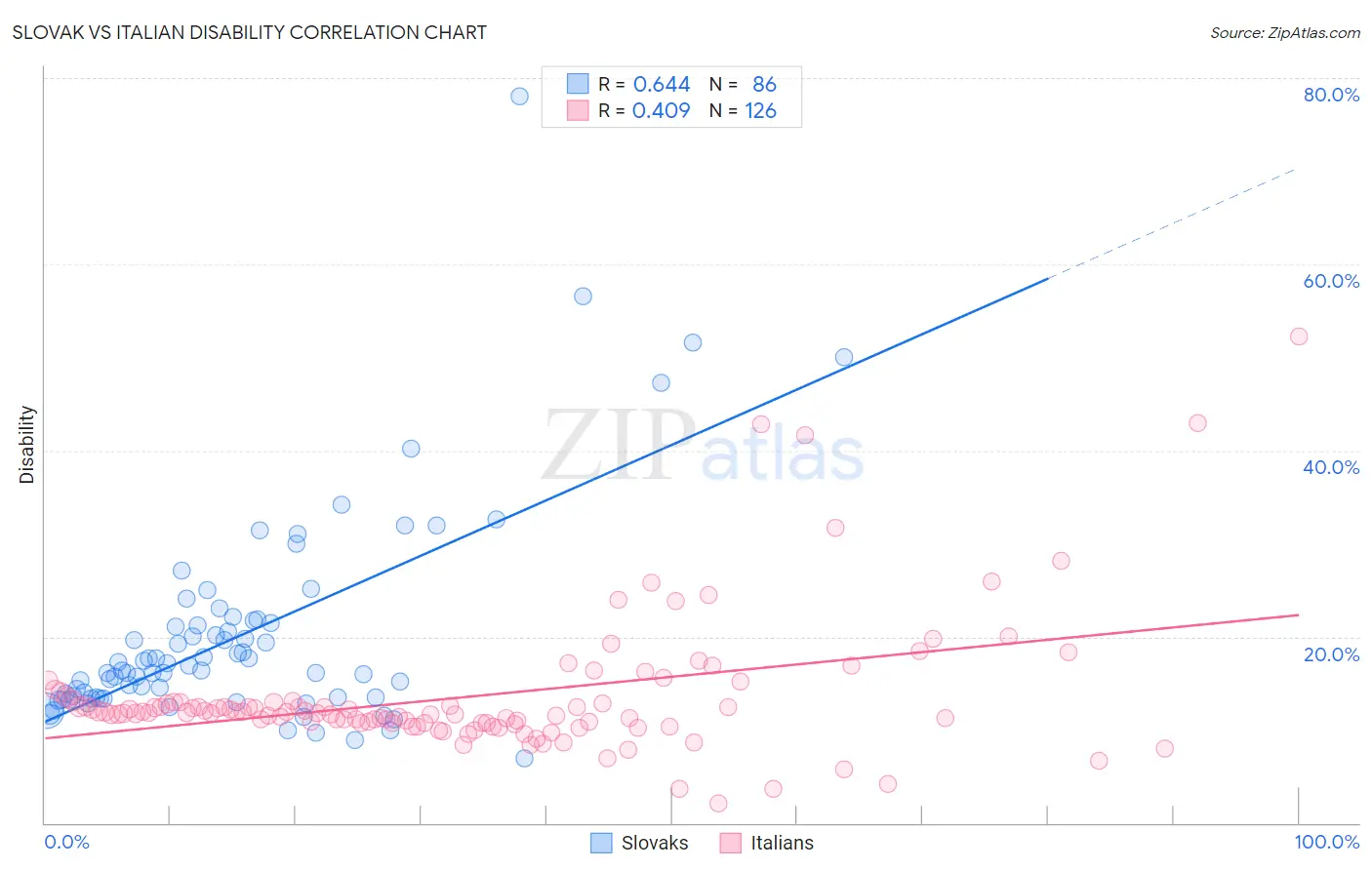
Task: Click the 40.0% y-axis tick label
Action: pos(1331,467)
